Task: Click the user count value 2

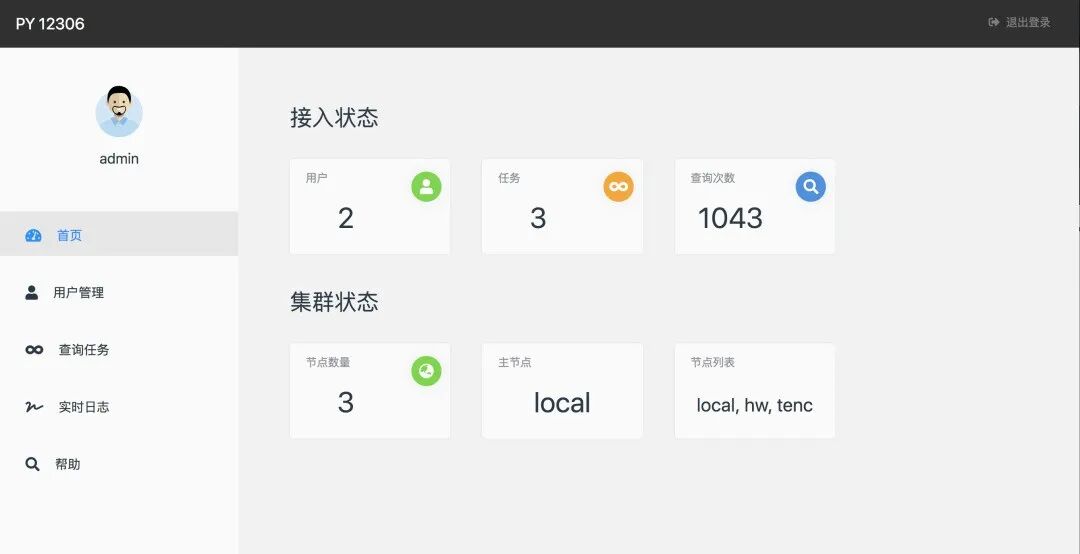Action: 346,218
